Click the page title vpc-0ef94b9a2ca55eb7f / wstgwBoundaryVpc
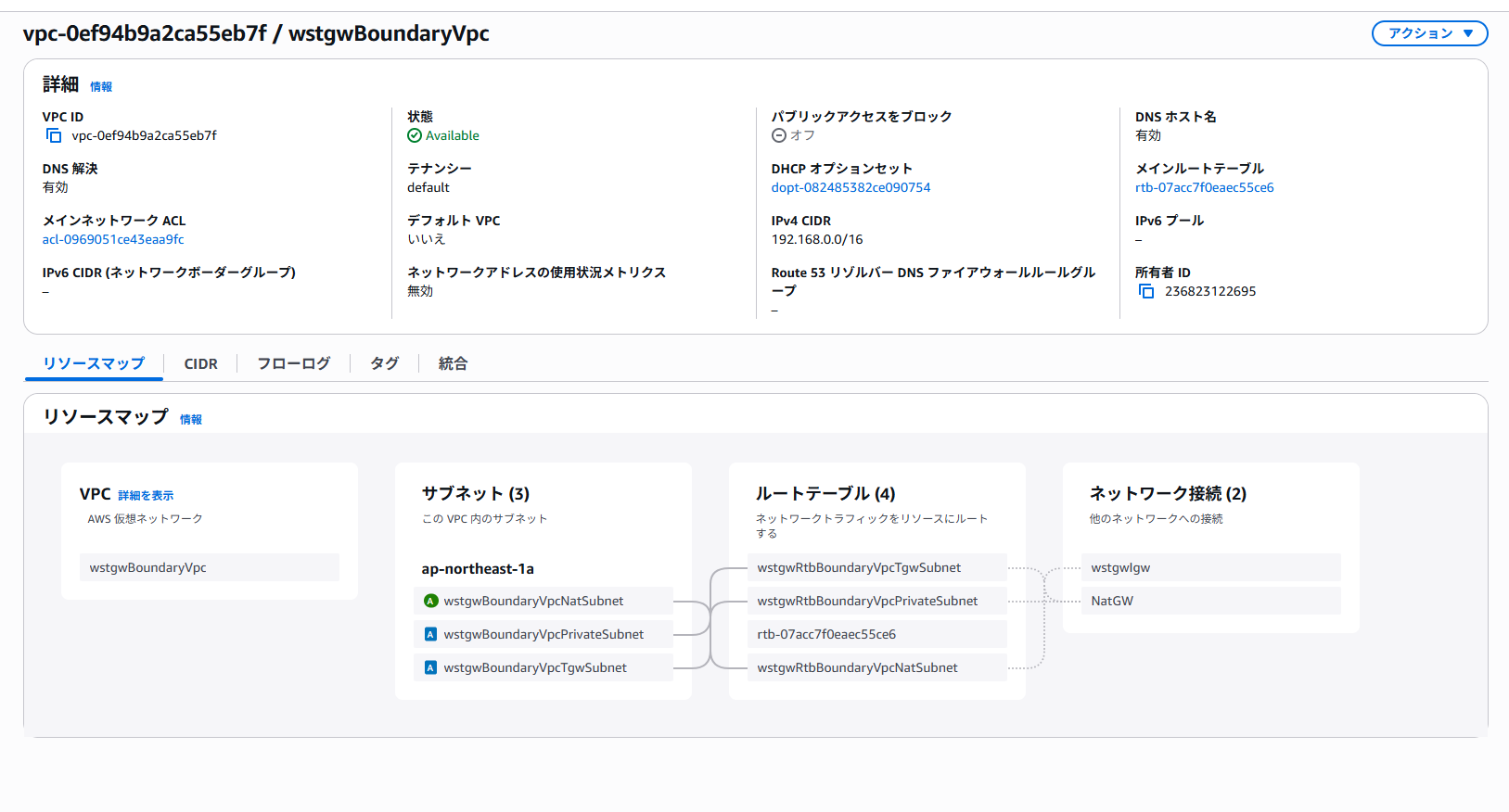The height and width of the screenshot is (812, 1509). [x=256, y=33]
